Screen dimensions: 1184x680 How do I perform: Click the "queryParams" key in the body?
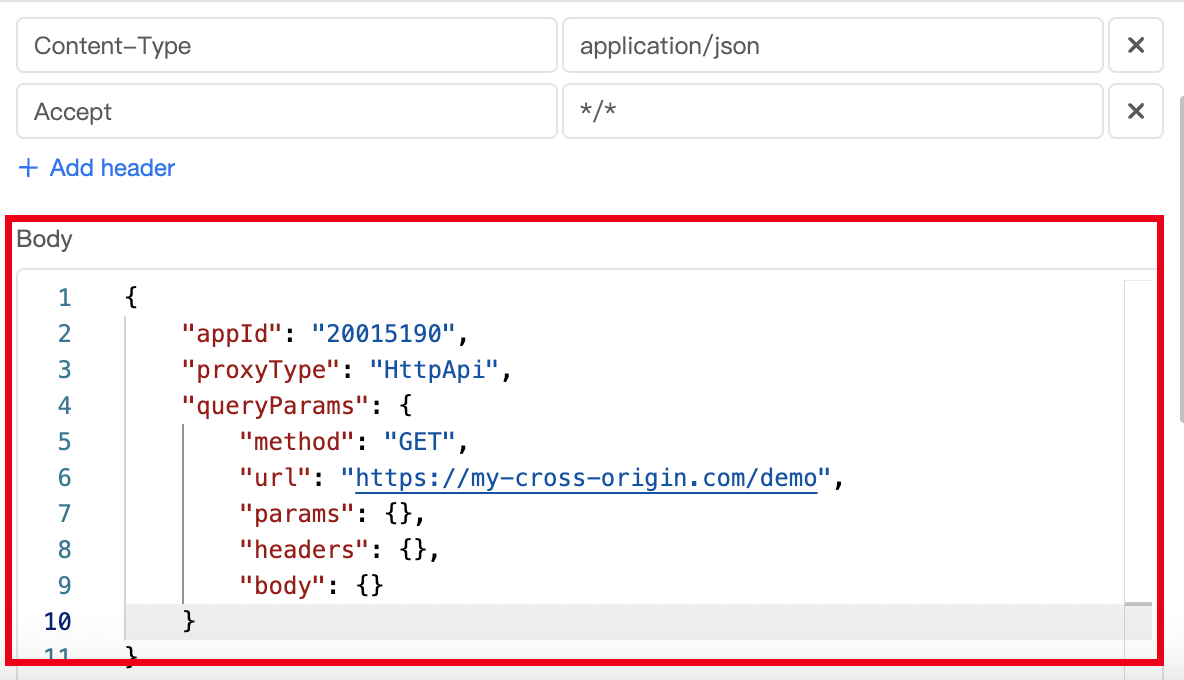point(268,406)
